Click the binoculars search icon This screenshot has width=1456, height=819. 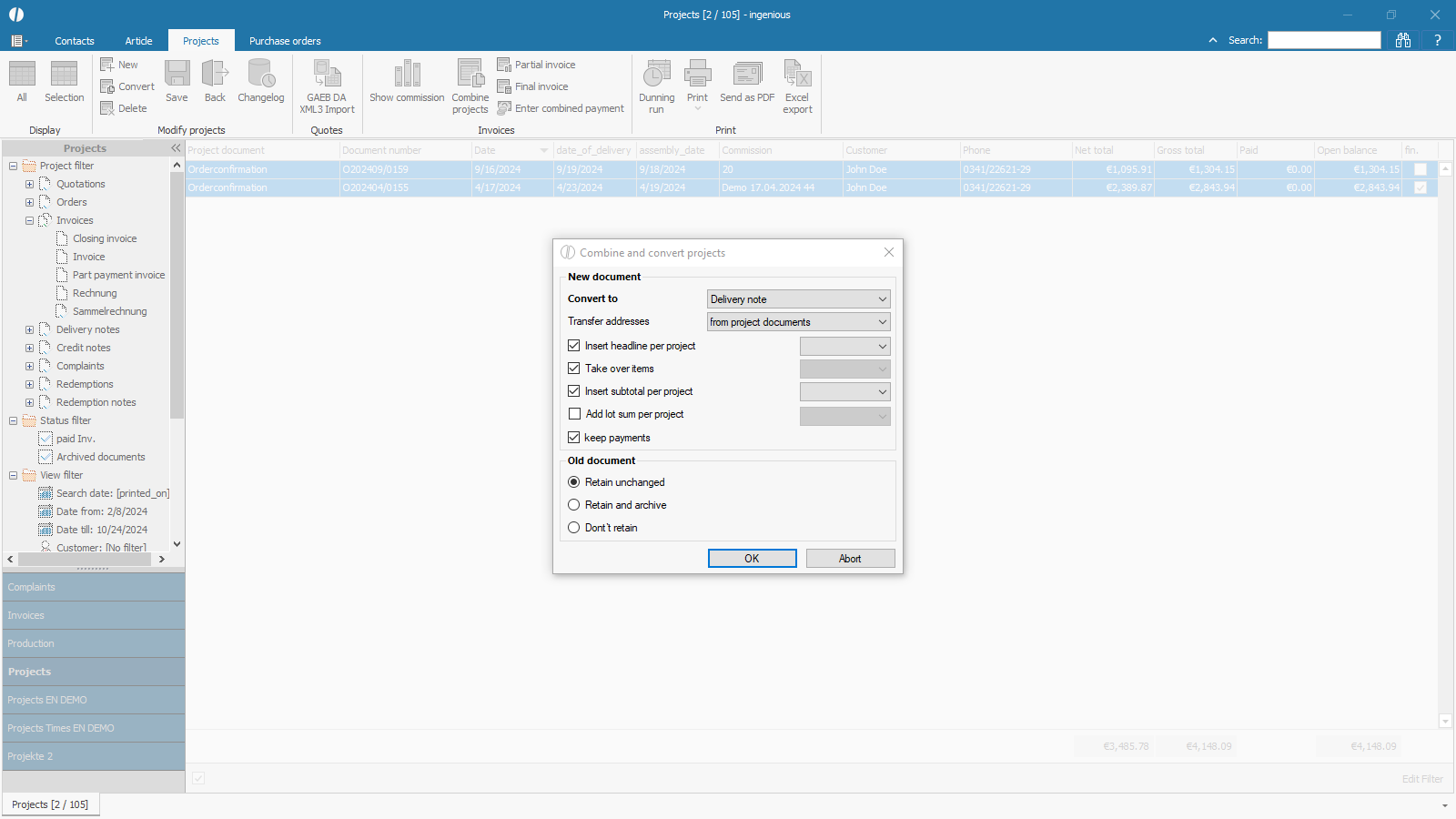point(1403,40)
